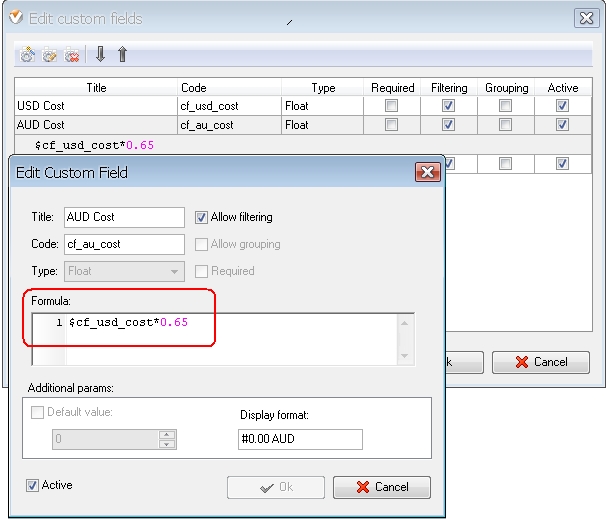610x519 pixels.
Task: Close the Edit custom fields window
Action: (x=587, y=18)
